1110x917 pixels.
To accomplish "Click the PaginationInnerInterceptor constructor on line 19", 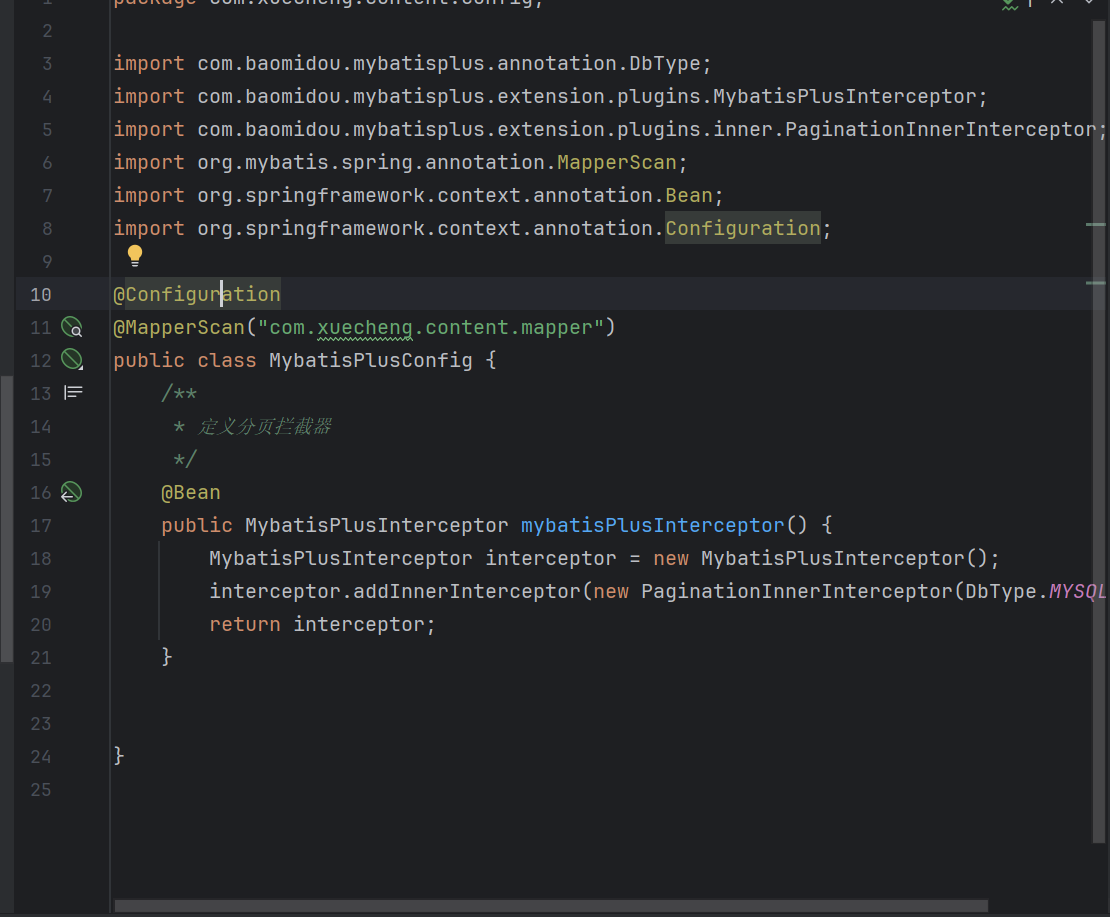I will 797,591.
